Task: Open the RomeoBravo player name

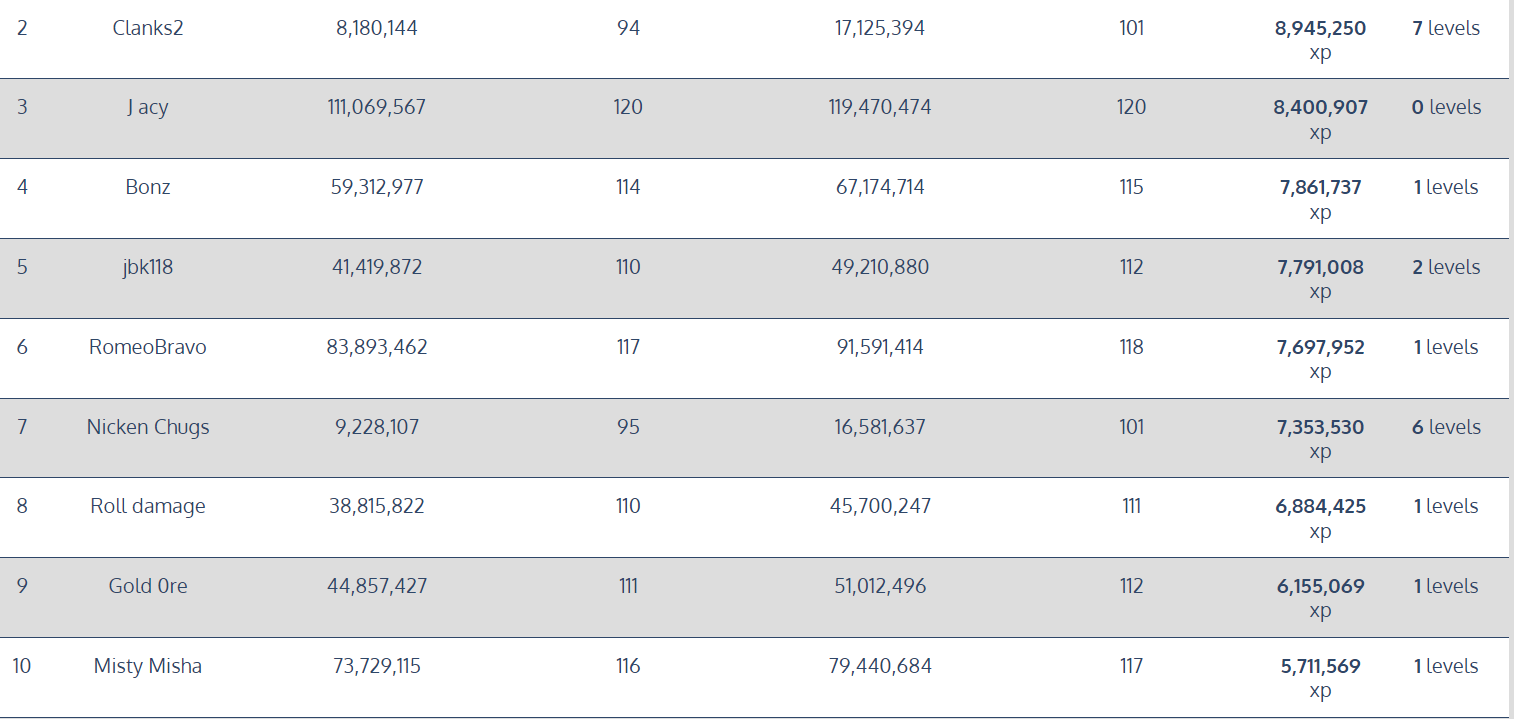Action: [x=148, y=347]
